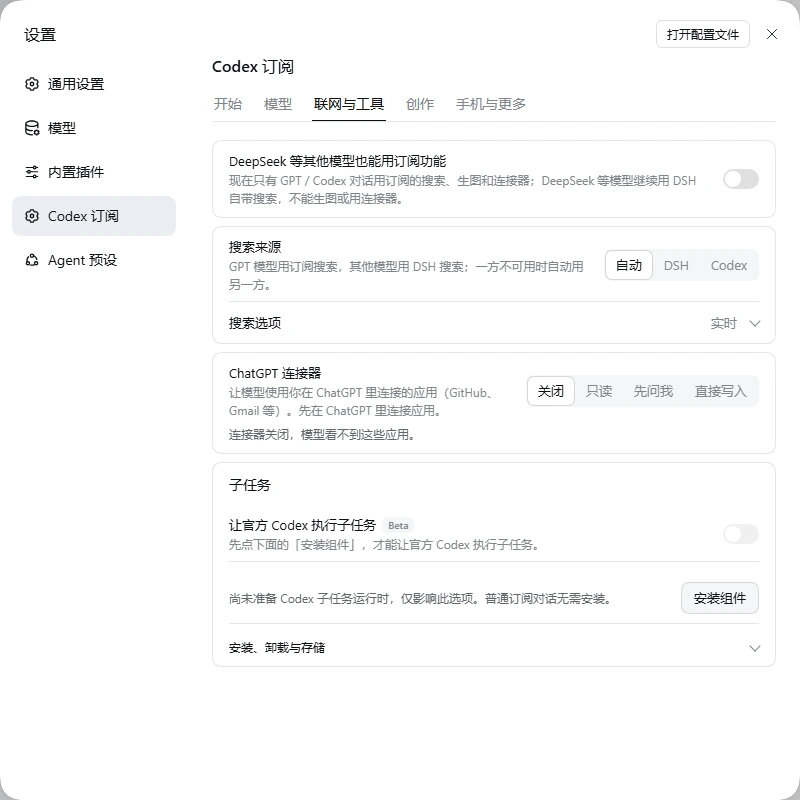Open 通用设置 in the sidebar
The height and width of the screenshot is (800, 800).
[94, 84]
